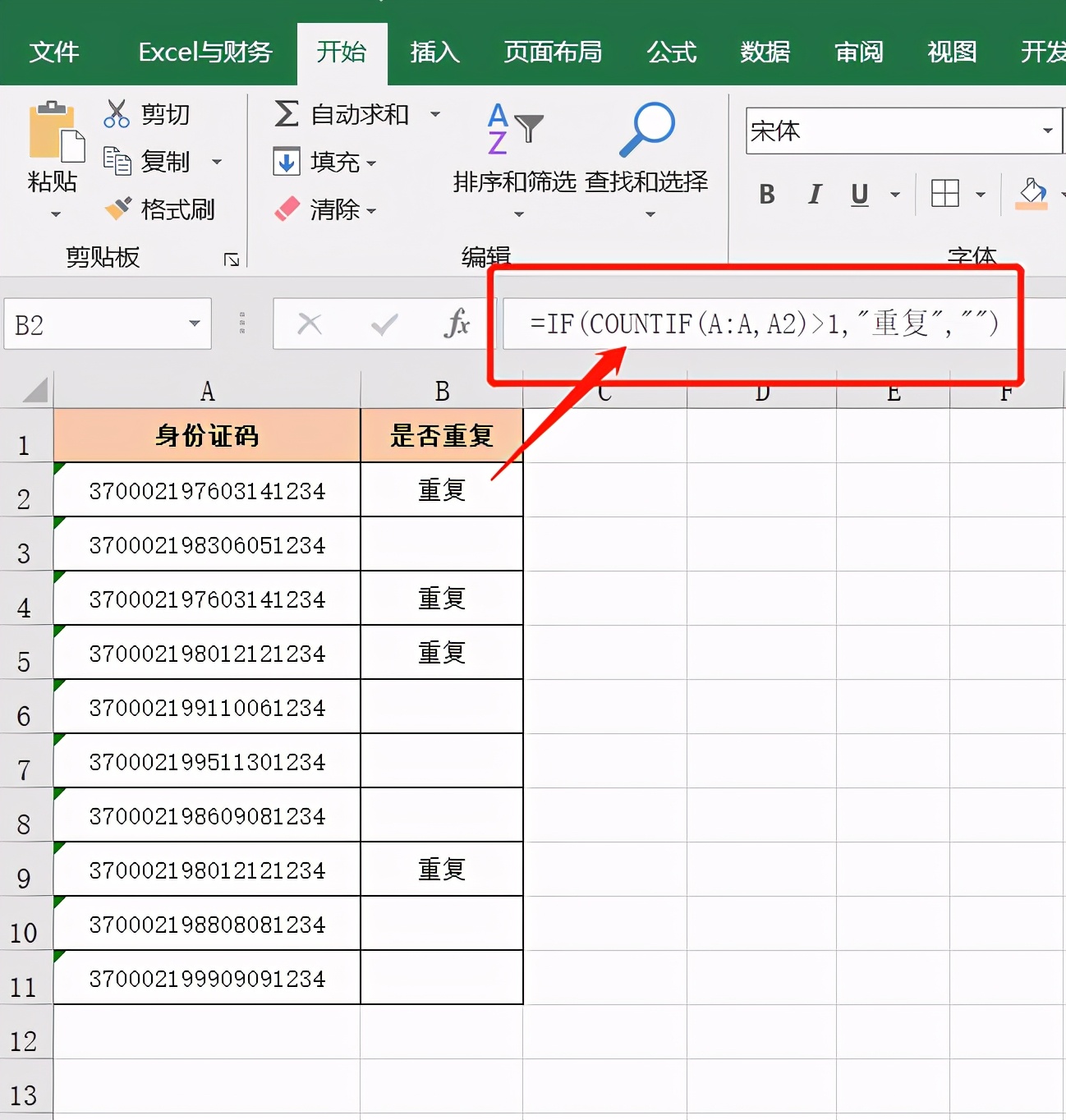
Task: Select the cell containing 370002198306051234
Action: pyautogui.click(x=207, y=544)
